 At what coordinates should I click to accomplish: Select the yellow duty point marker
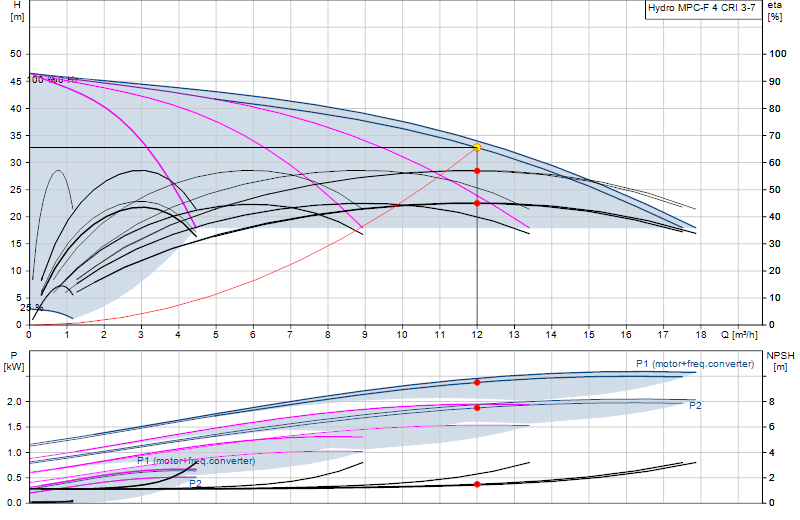pos(477,147)
